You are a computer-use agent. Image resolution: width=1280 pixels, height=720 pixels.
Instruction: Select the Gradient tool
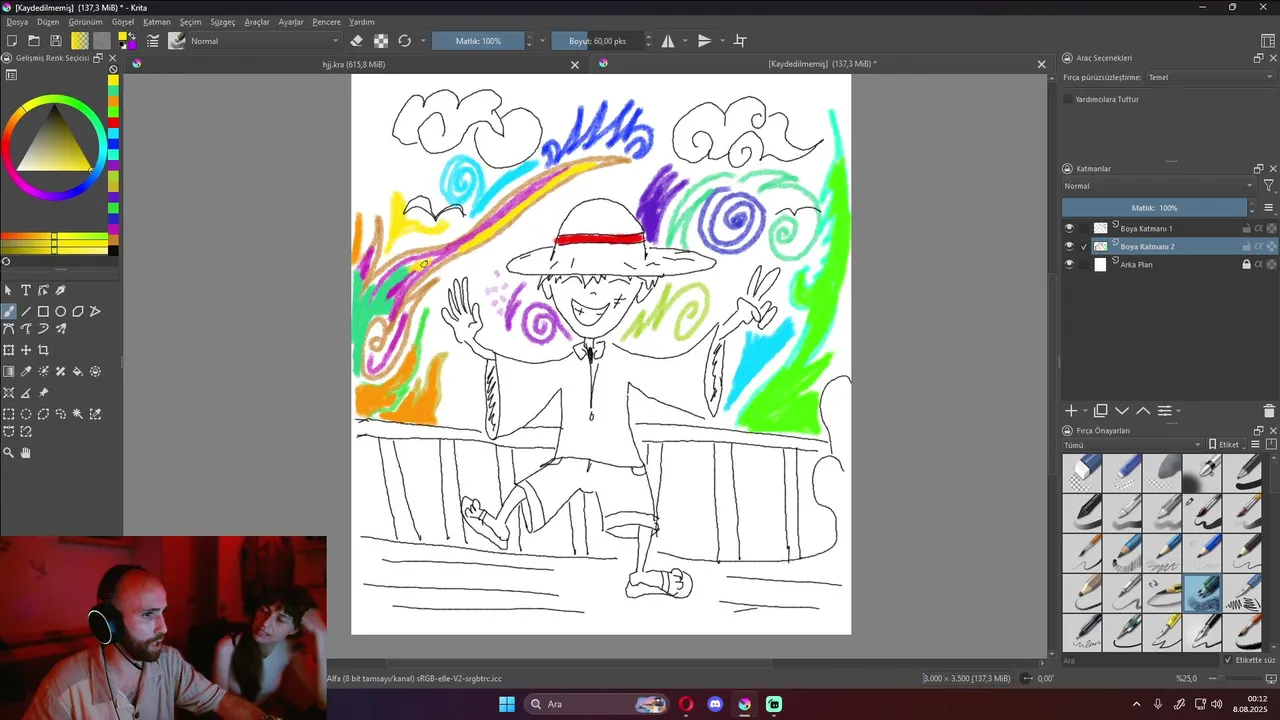(x=9, y=371)
